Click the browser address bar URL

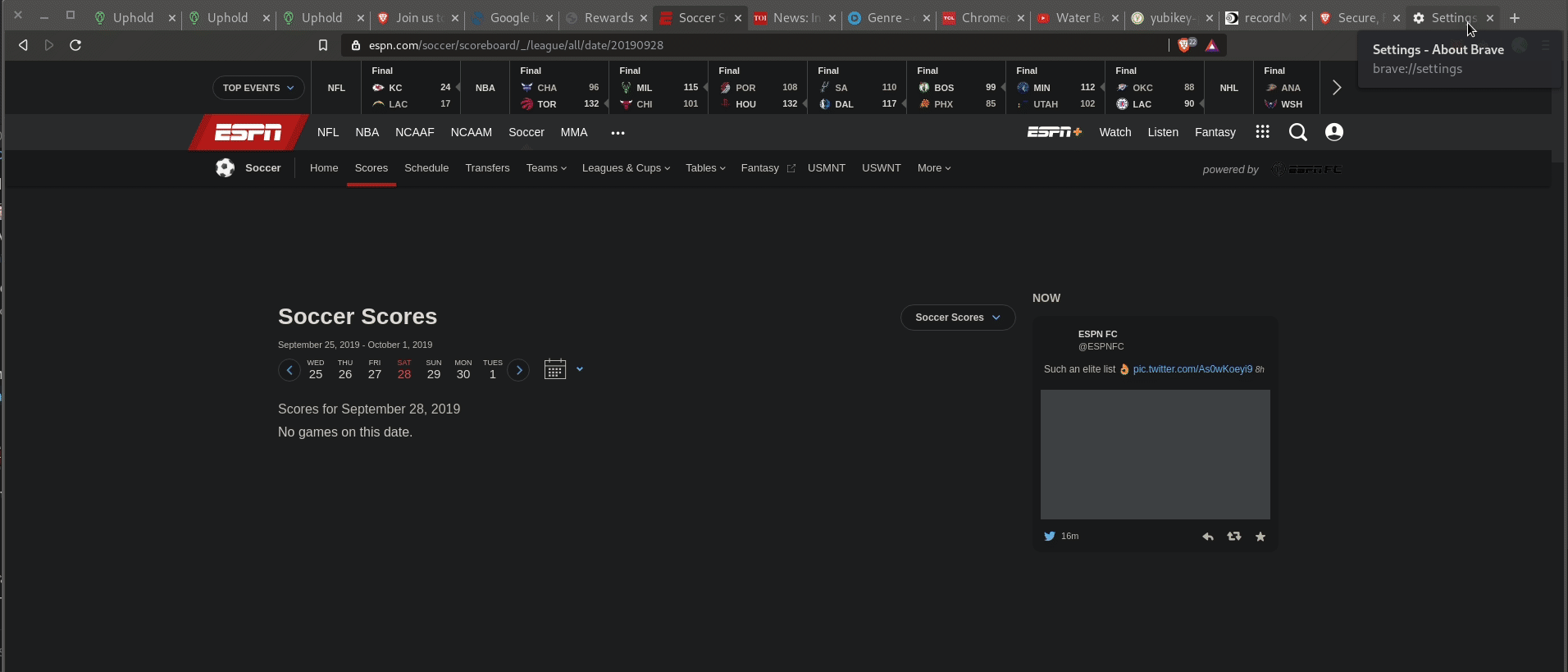(516, 45)
